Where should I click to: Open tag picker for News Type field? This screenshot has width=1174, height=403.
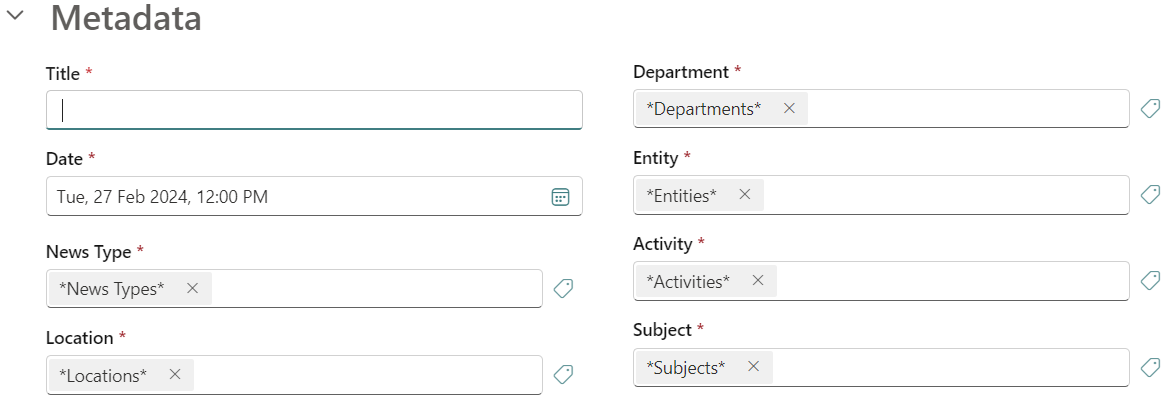point(564,289)
